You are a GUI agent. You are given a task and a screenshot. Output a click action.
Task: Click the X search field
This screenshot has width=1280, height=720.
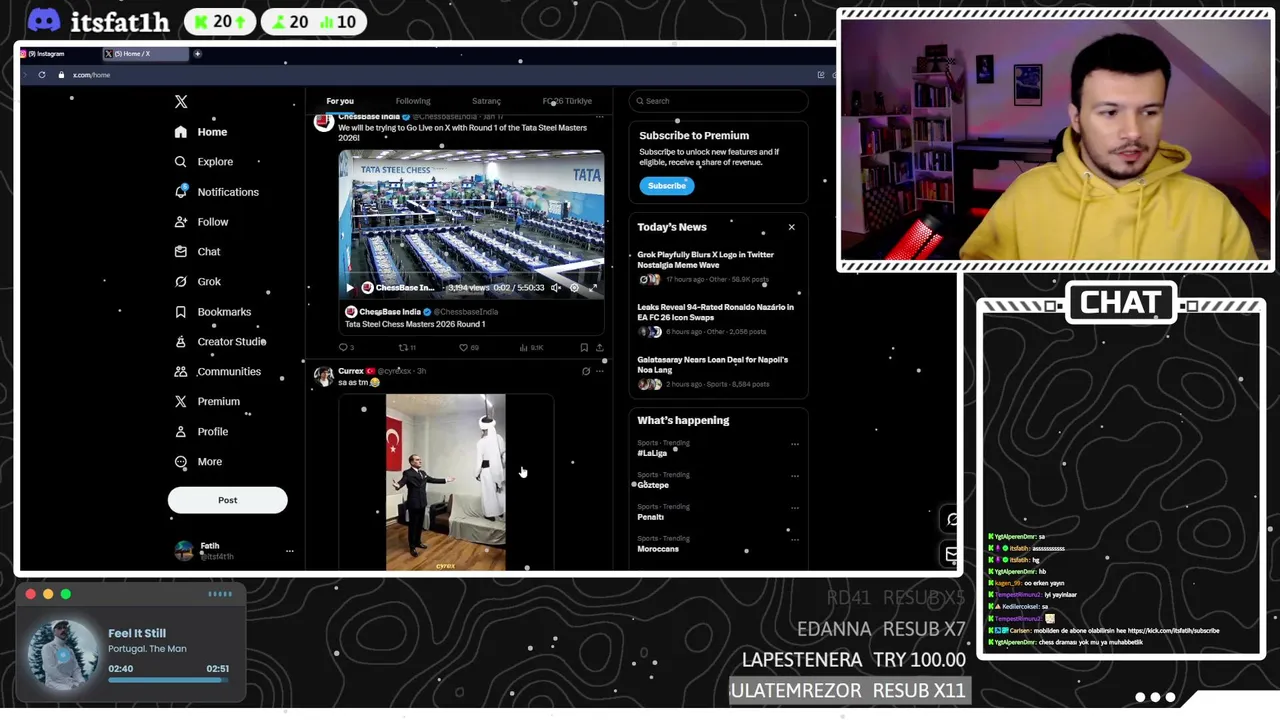pyautogui.click(x=718, y=101)
